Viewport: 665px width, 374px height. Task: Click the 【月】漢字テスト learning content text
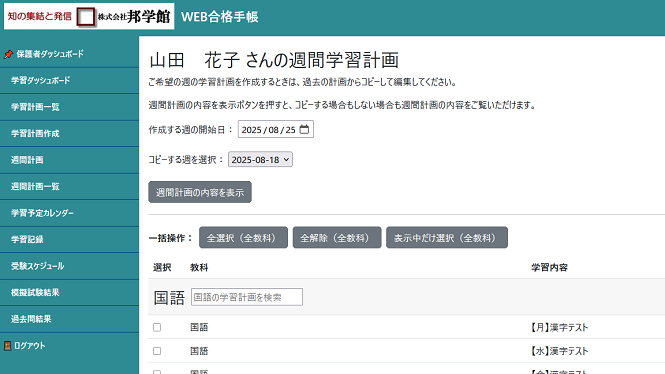click(x=559, y=327)
